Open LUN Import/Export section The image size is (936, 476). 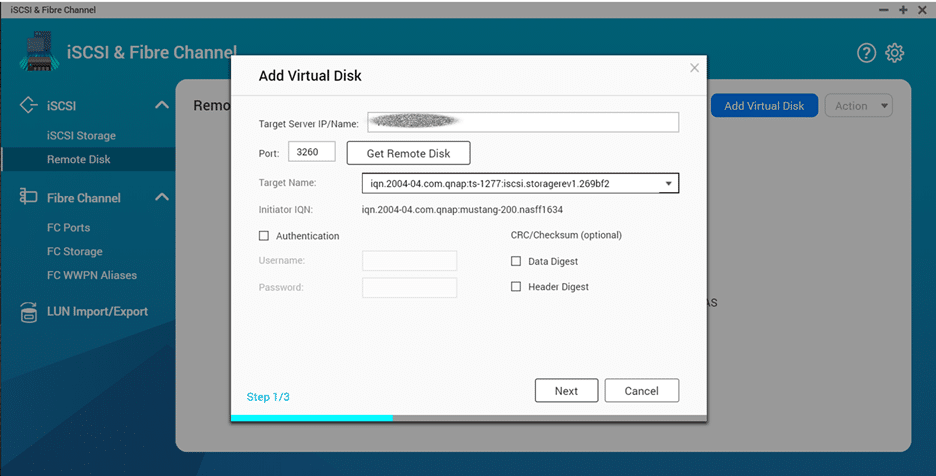point(97,312)
